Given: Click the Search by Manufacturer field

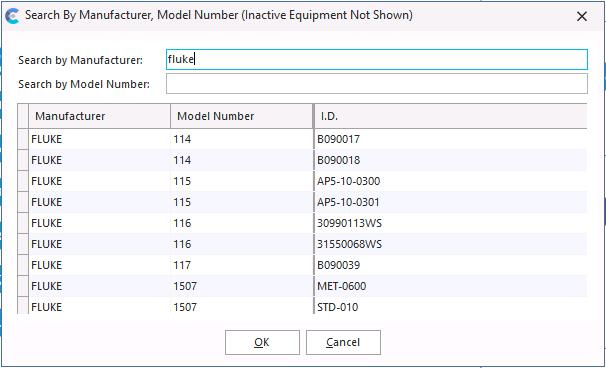Looking at the screenshot, I should (377, 60).
